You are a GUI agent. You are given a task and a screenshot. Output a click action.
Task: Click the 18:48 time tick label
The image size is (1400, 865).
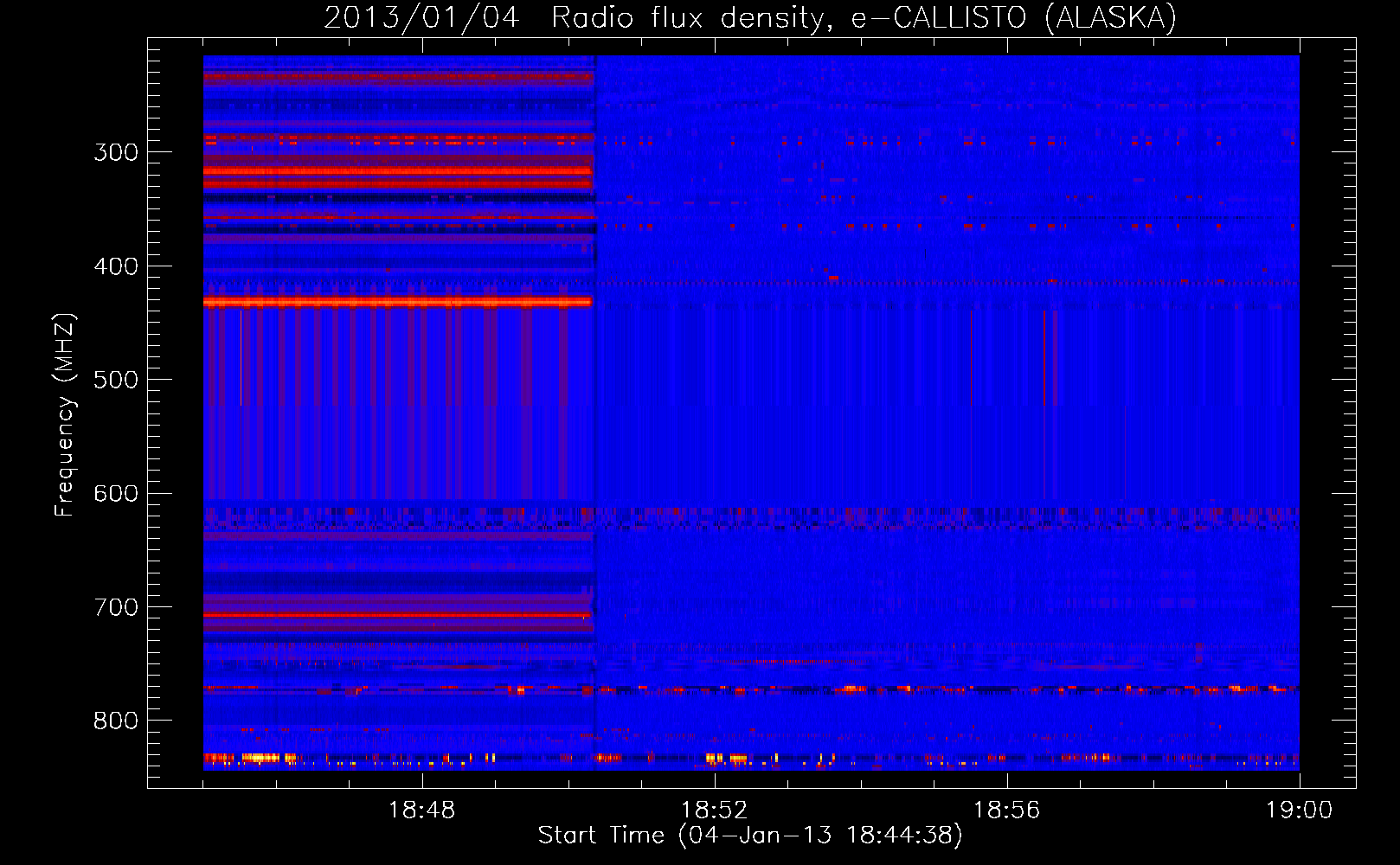(421, 811)
